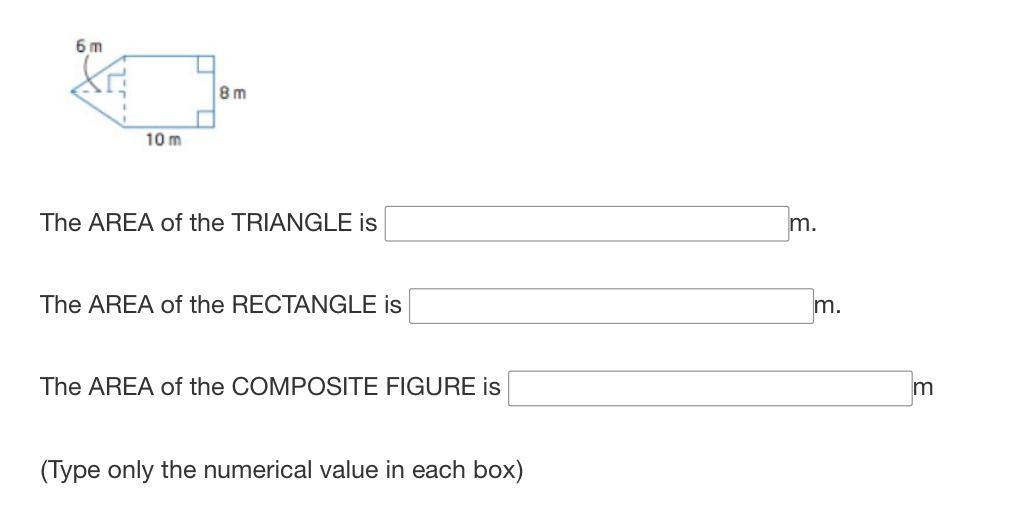Click the 'Type only the numerical value' instruction
The height and width of the screenshot is (508, 1022).
pos(282,470)
